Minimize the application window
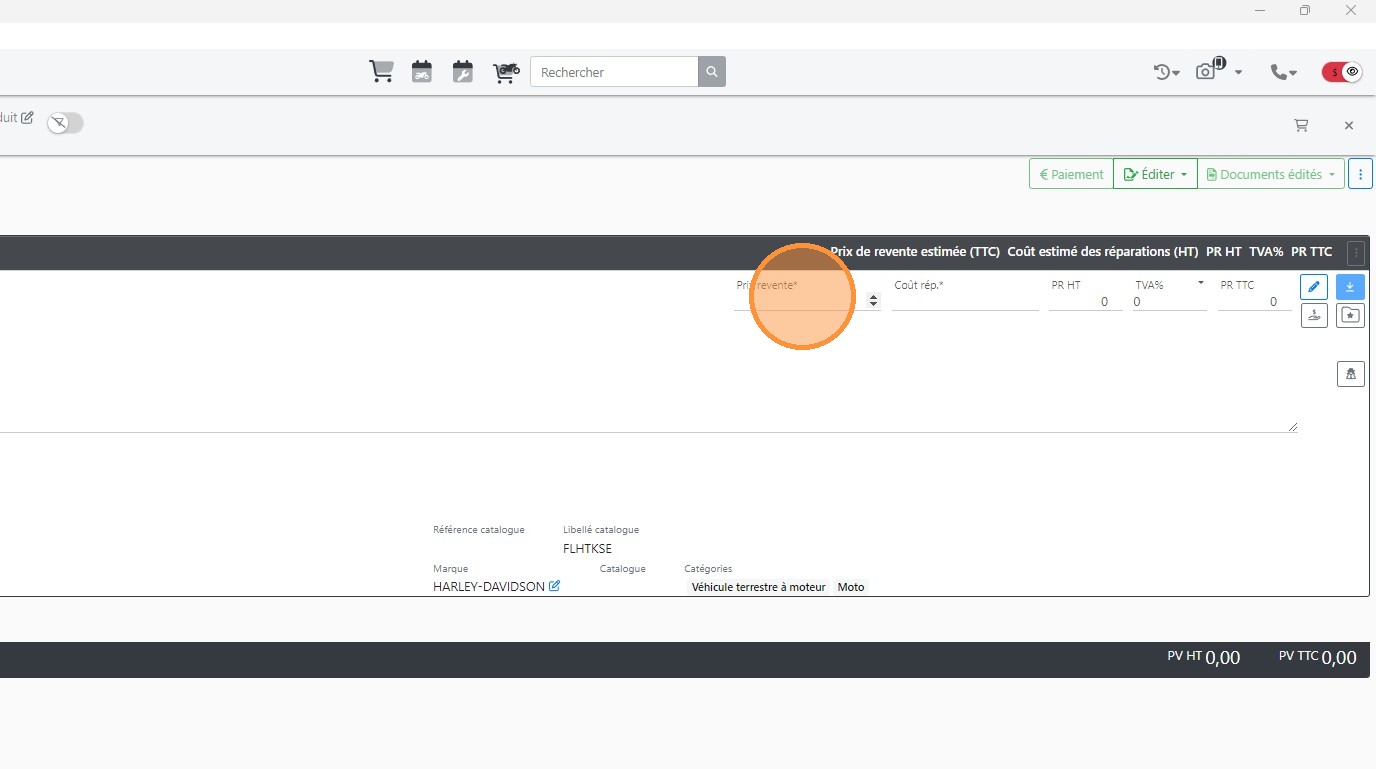Viewport: 1376px width, 769px height. pos(1259,10)
